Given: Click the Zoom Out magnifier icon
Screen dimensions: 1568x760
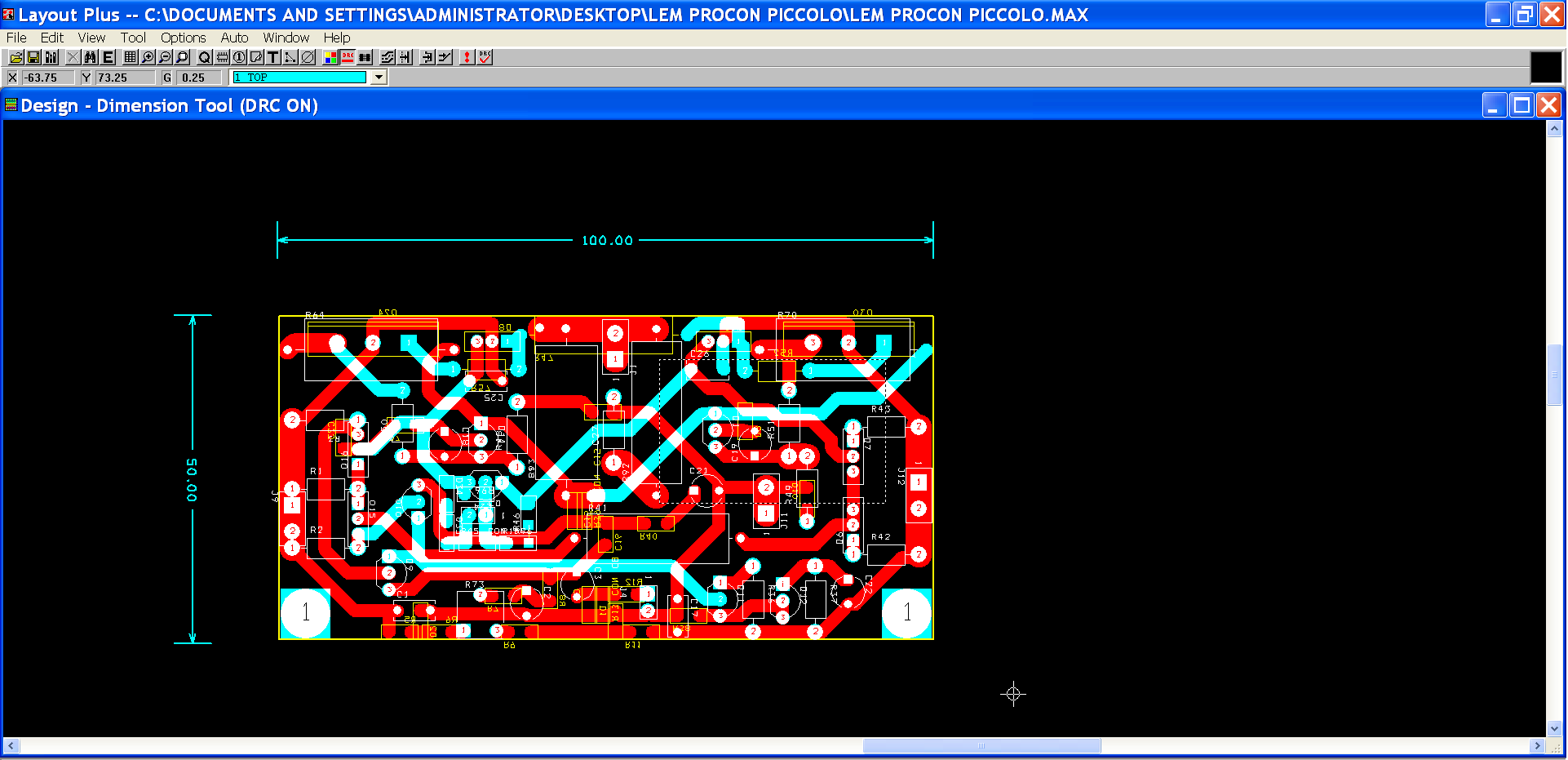Looking at the screenshot, I should coord(165,57).
